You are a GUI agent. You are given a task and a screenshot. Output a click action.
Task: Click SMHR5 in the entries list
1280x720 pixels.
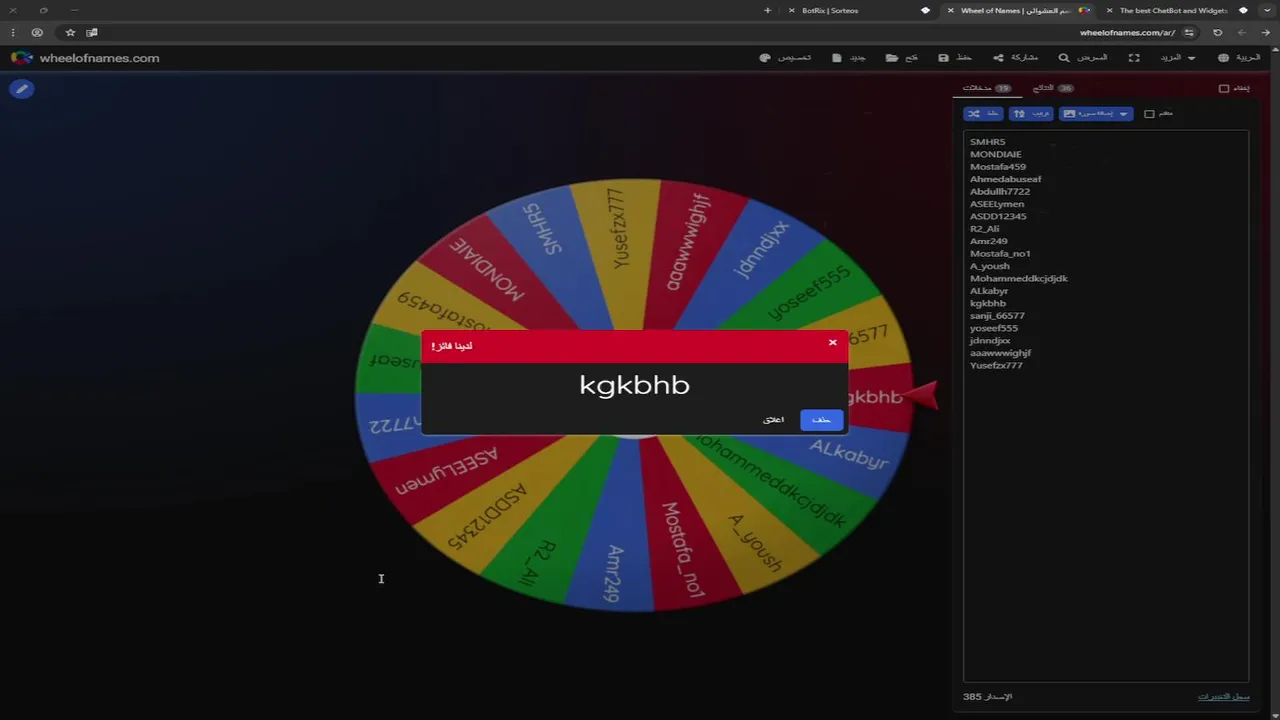tap(988, 142)
